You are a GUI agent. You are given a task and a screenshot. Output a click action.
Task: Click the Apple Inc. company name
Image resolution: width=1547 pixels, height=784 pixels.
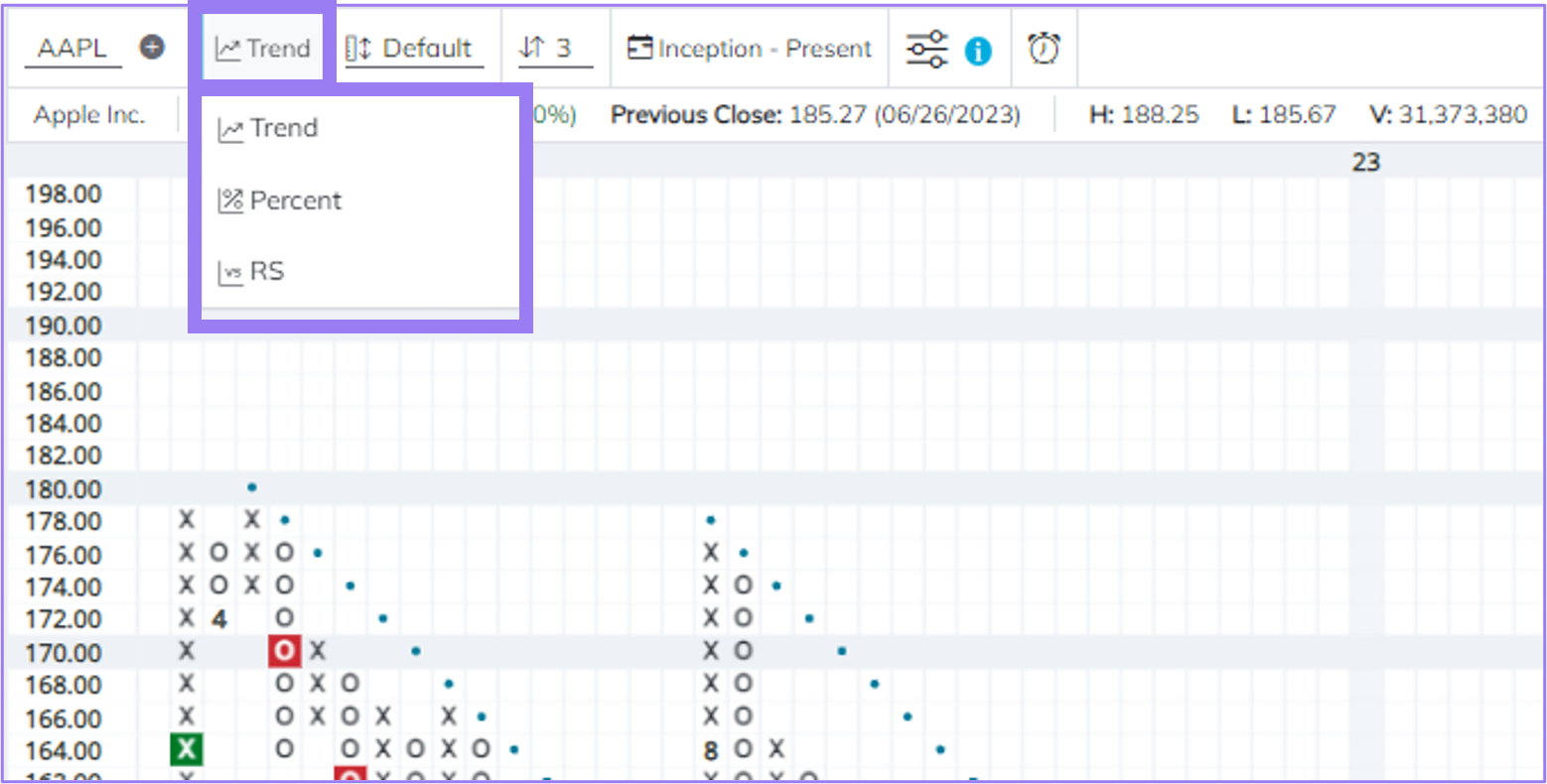(89, 115)
